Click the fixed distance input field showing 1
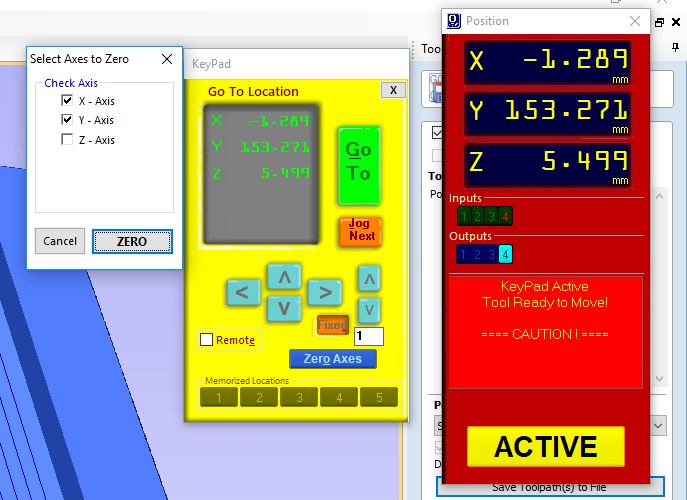 [368, 336]
